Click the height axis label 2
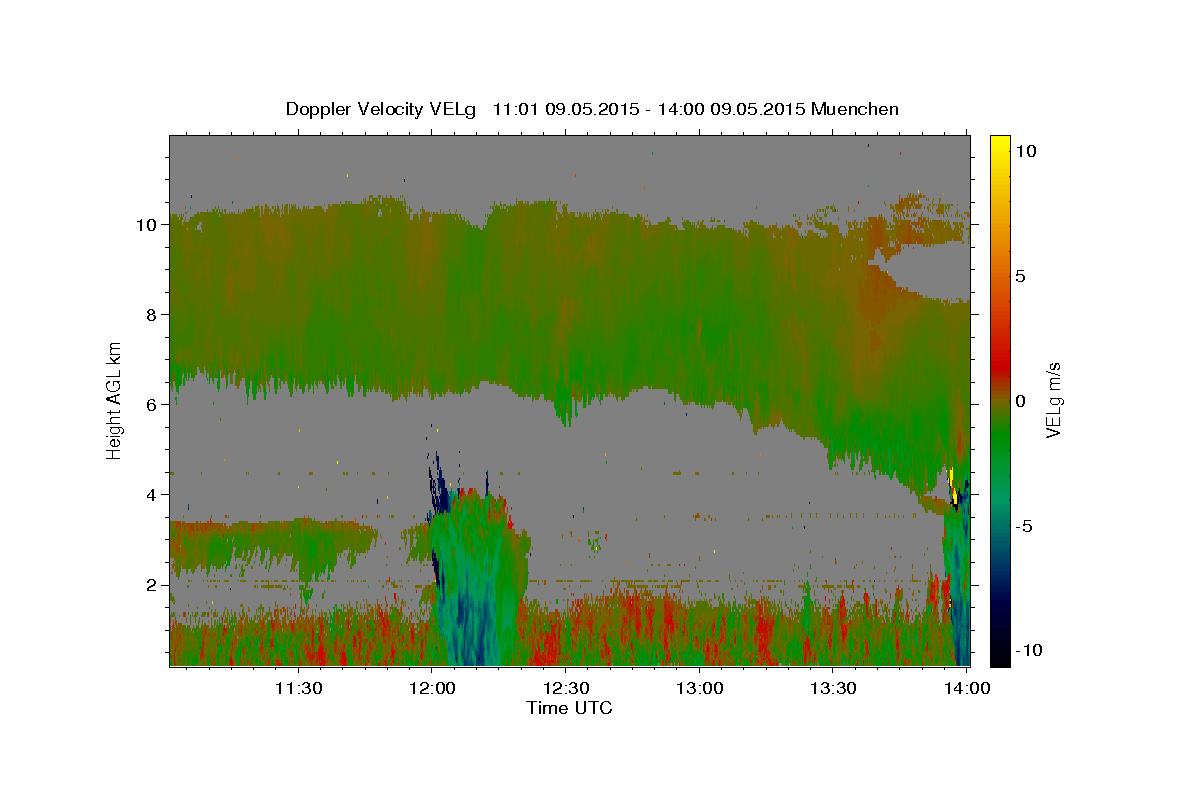Image resolution: width=1200 pixels, height=800 pixels. point(152,584)
